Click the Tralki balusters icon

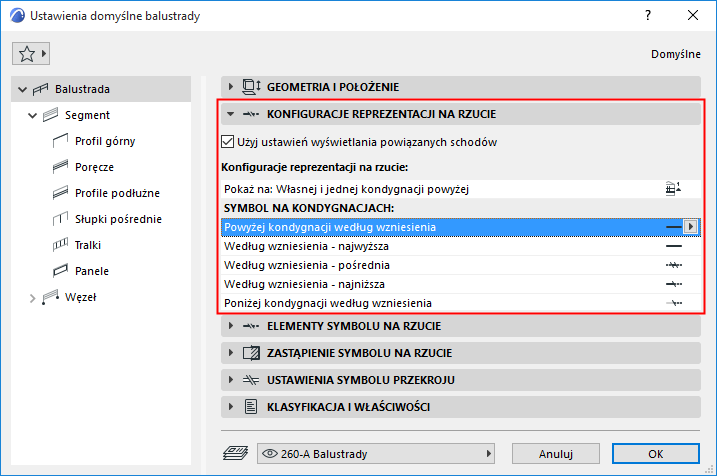(60, 245)
